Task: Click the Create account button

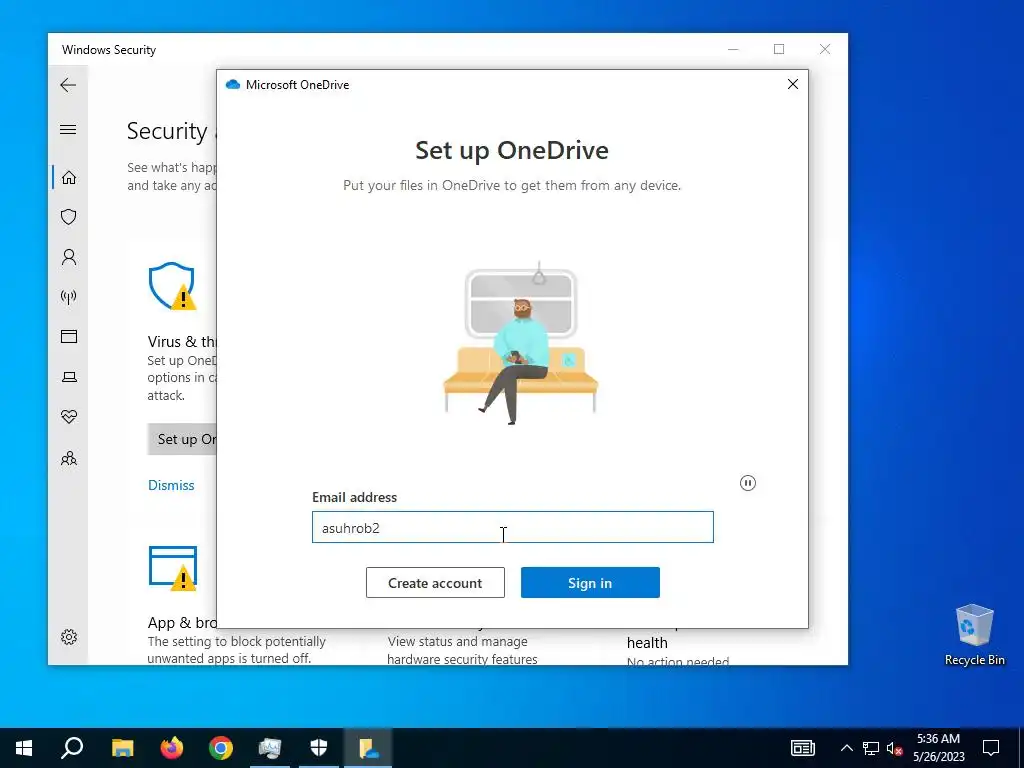Action: (x=435, y=583)
